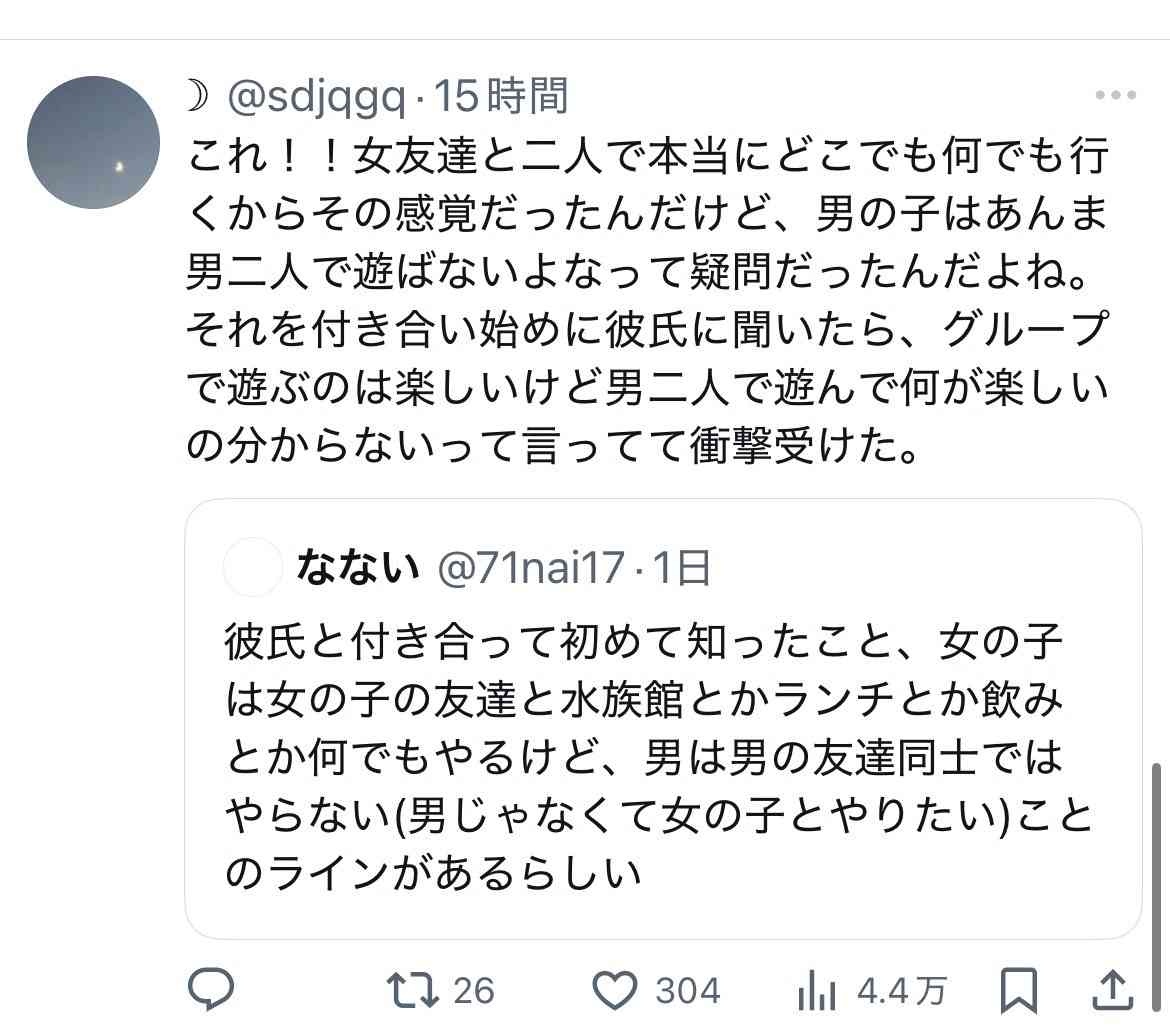
Task: Tap the crescent moon display name
Action: pyautogui.click(x=198, y=97)
